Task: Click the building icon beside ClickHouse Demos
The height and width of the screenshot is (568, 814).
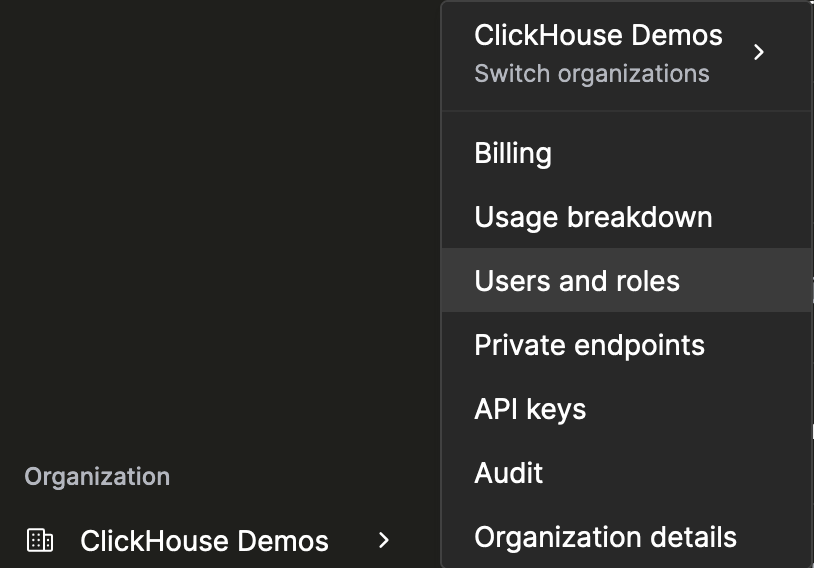Action: coord(40,541)
